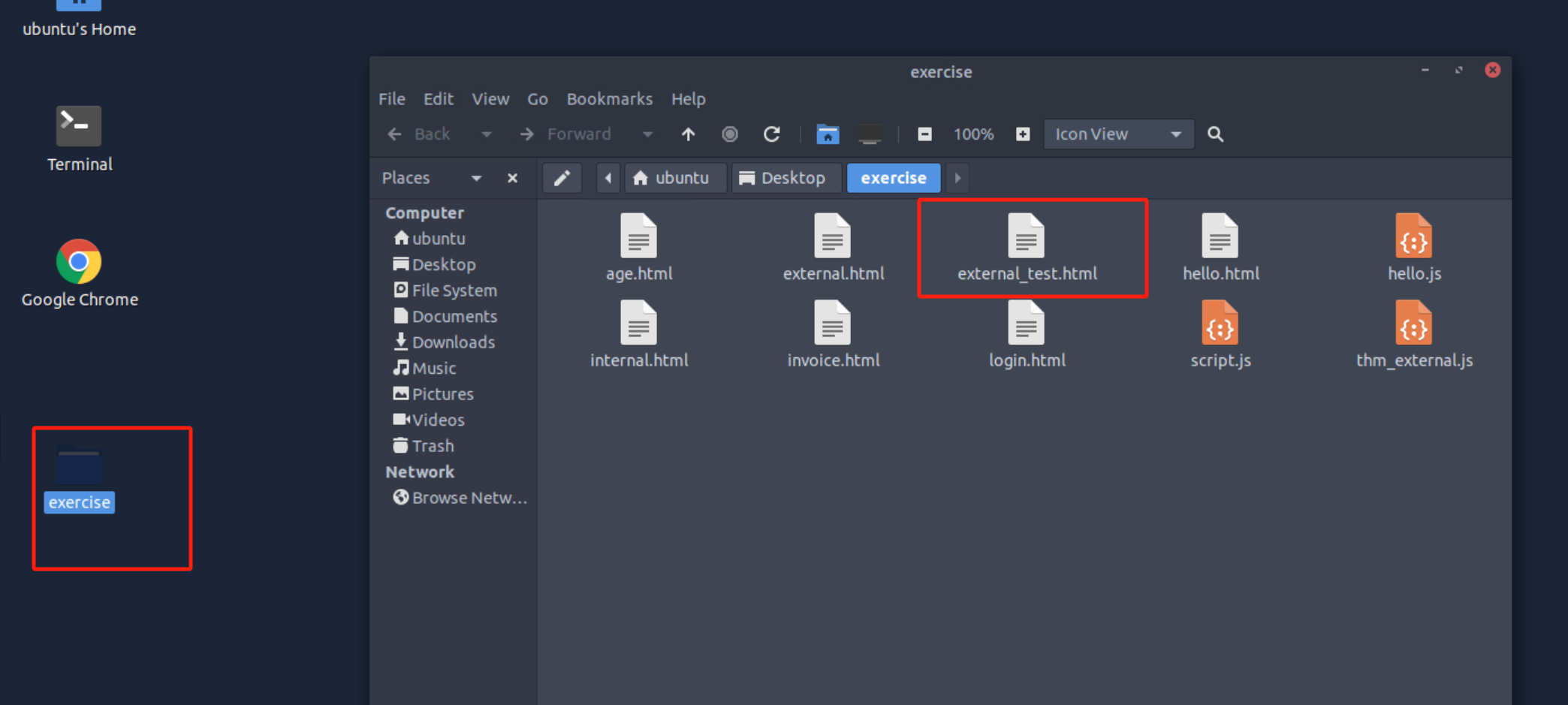
Task: Open the Go menu
Action: click(537, 99)
